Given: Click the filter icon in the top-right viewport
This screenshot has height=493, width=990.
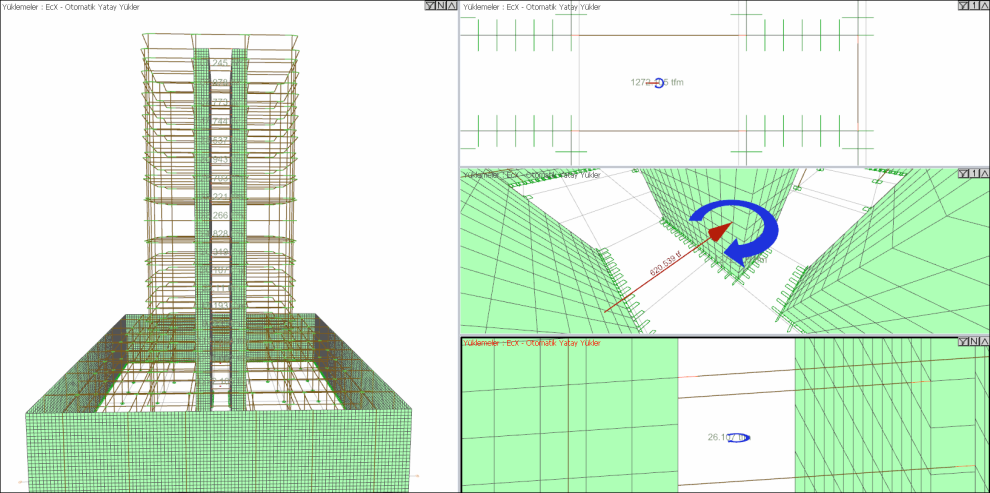Looking at the screenshot, I should click(962, 6).
